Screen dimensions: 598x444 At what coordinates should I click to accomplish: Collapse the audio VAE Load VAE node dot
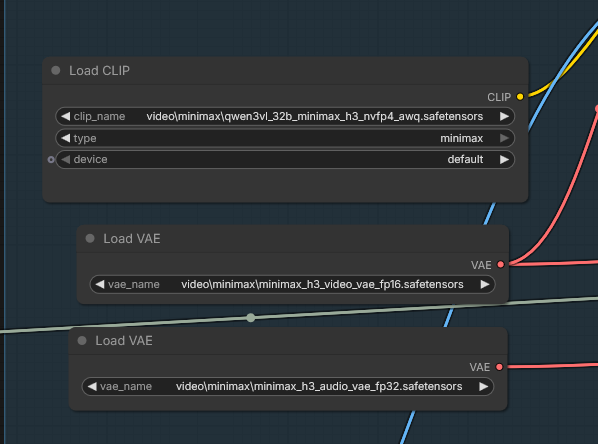[82, 341]
